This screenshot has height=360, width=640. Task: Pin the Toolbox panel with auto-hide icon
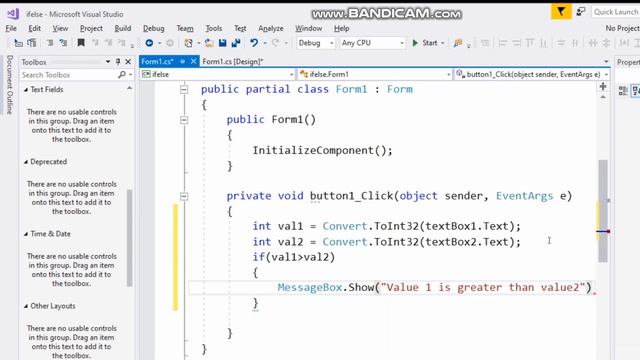(118, 62)
